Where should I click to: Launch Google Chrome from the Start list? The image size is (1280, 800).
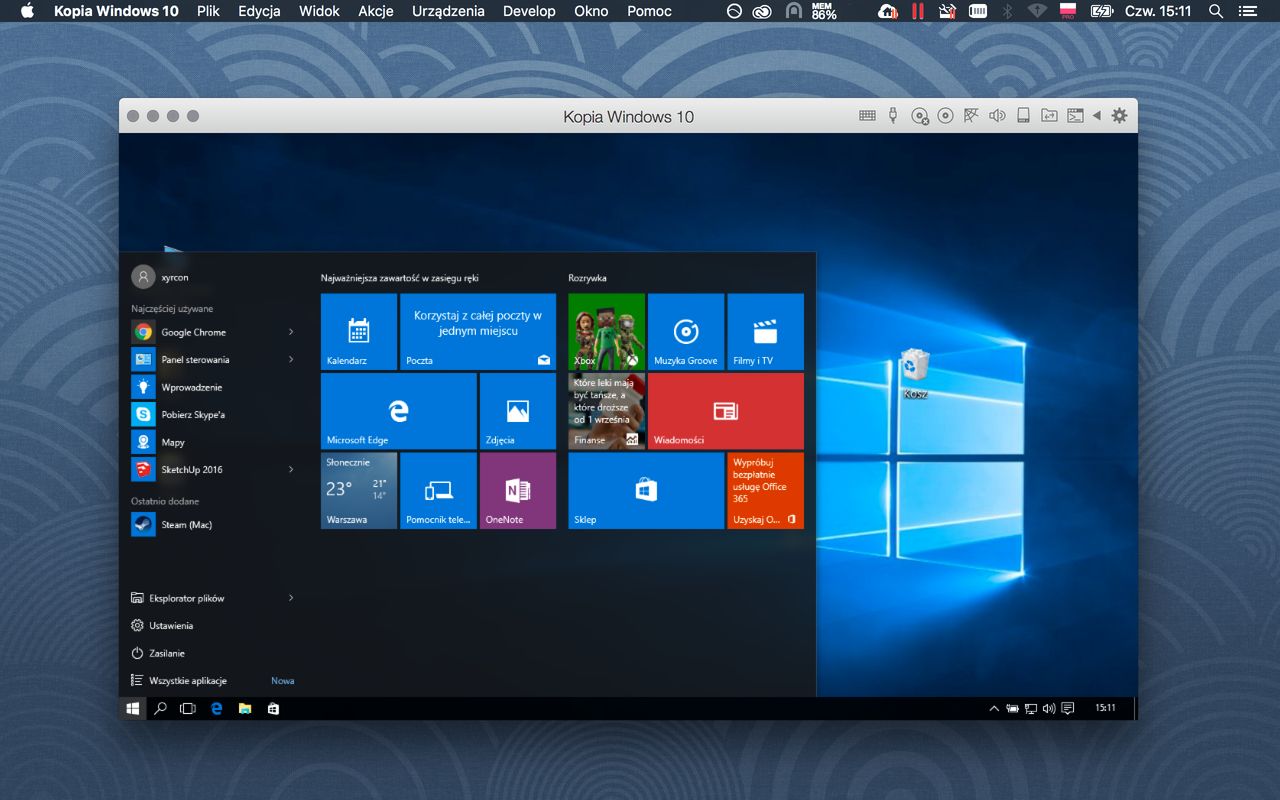click(x=213, y=332)
